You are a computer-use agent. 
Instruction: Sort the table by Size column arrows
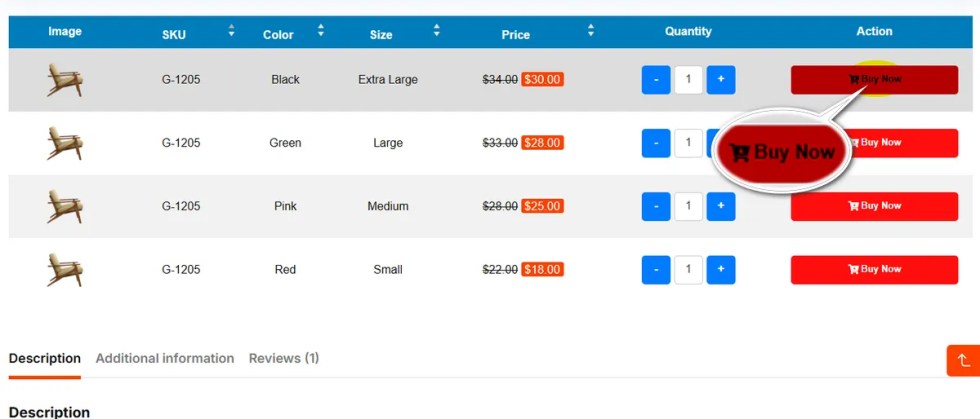pos(437,32)
